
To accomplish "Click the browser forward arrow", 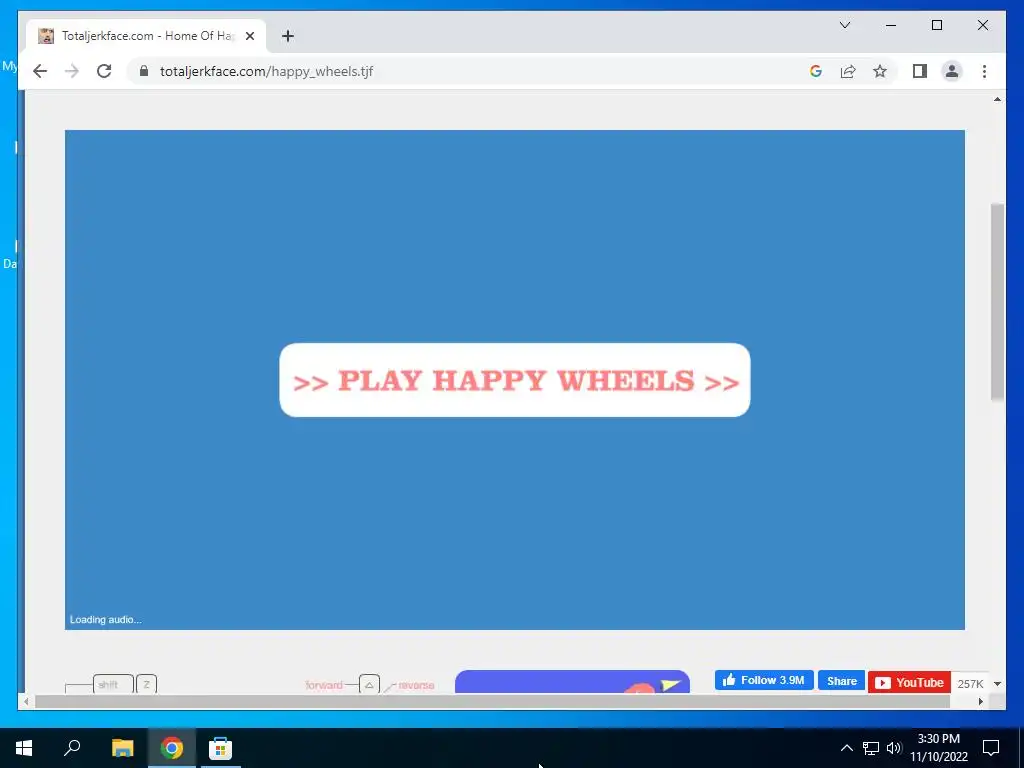I will coord(72,71).
